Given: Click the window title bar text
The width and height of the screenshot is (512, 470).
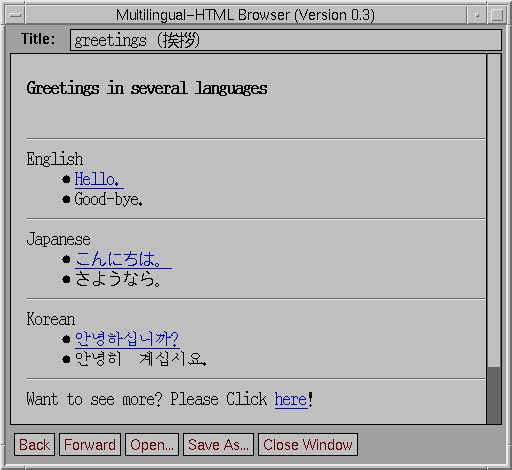Looking at the screenshot, I should coord(245,15).
